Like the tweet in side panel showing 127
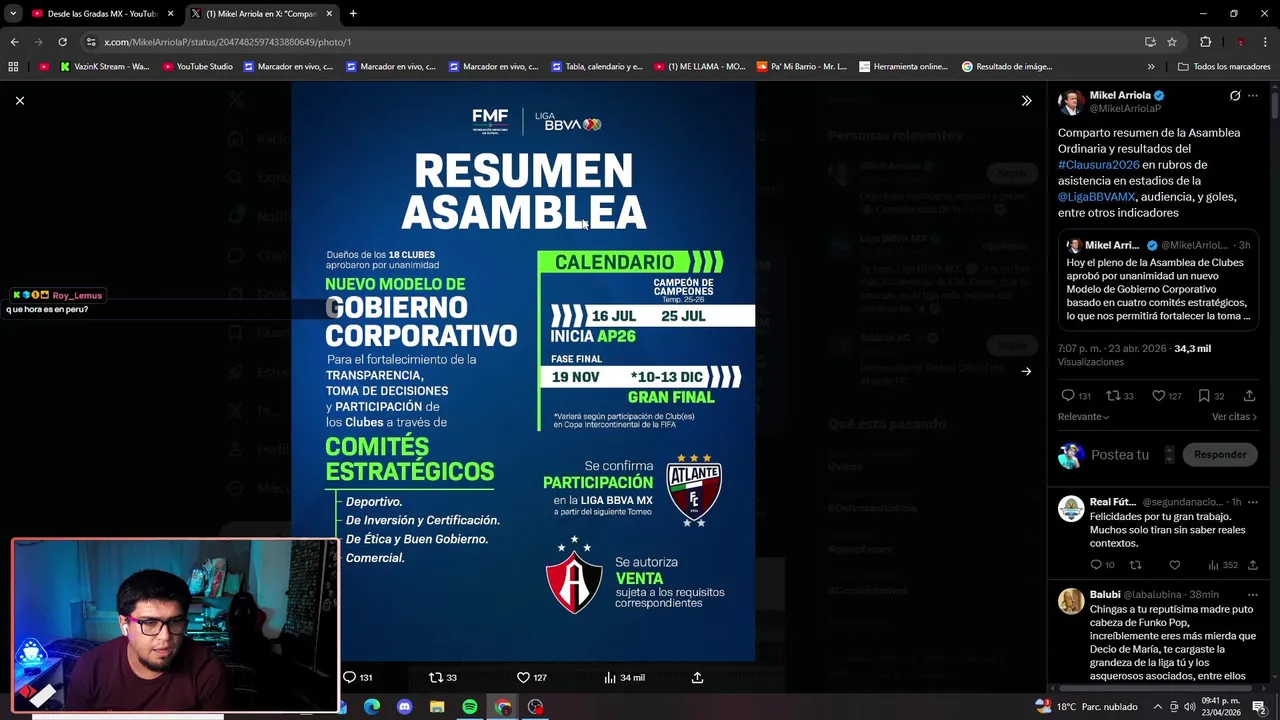The image size is (1280, 720). pos(1158,396)
